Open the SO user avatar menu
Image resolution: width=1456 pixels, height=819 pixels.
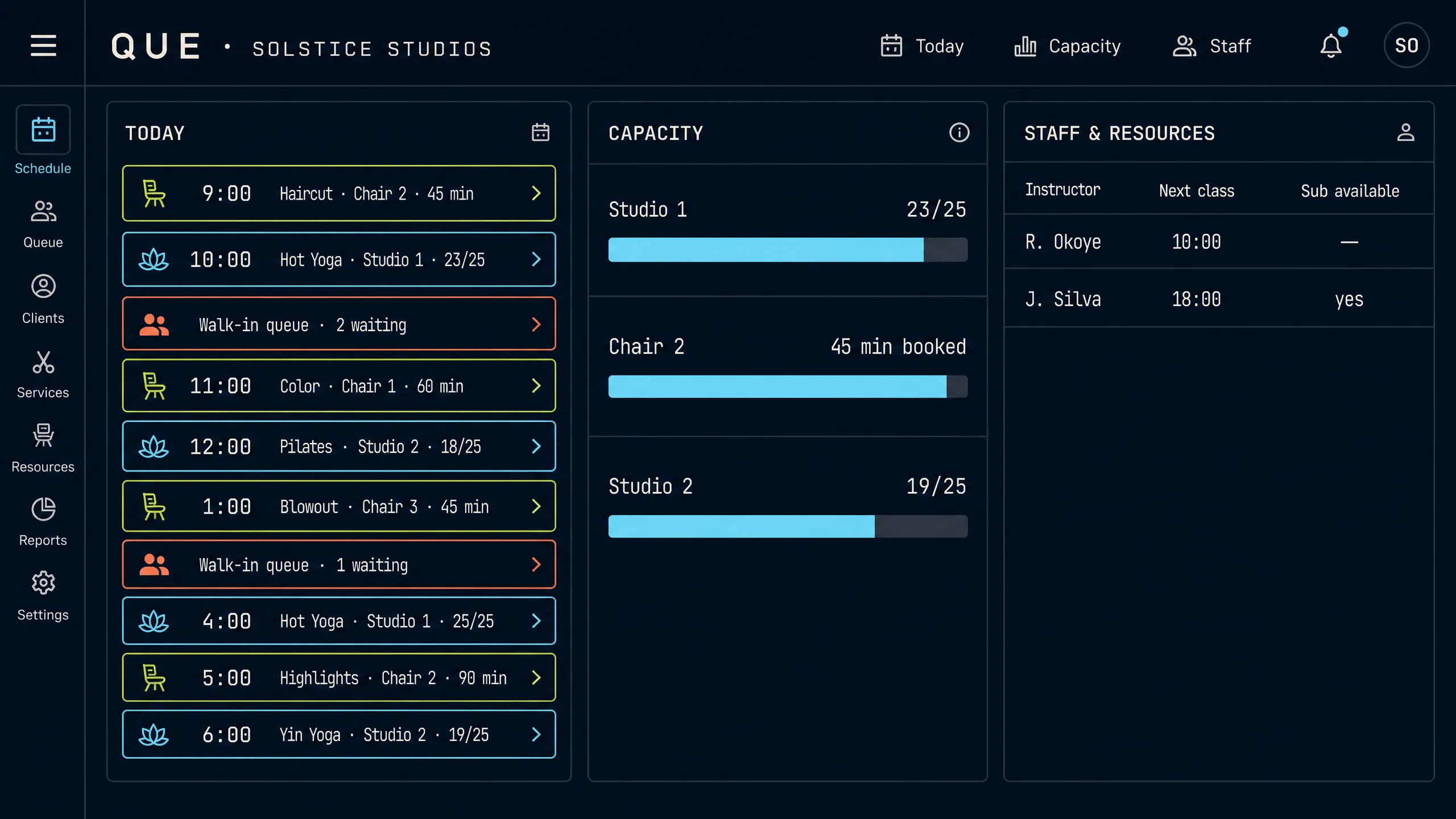tap(1407, 45)
